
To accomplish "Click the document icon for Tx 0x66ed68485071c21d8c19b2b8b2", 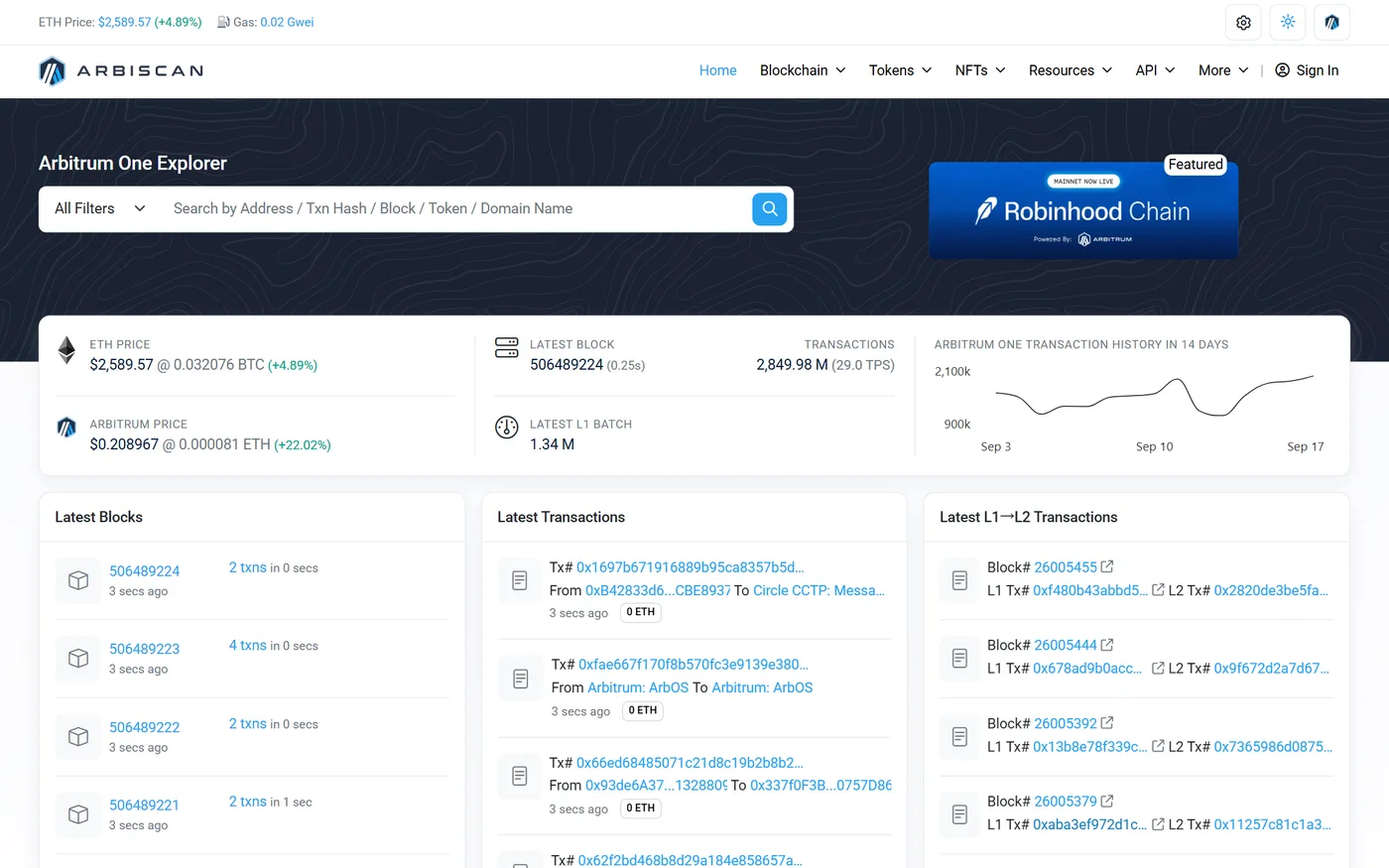I will pyautogui.click(x=520, y=777).
